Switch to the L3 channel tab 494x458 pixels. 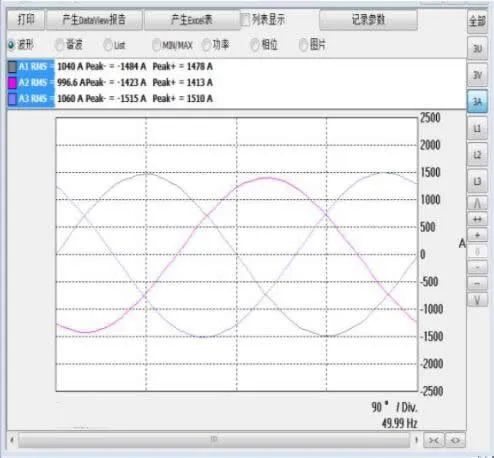pos(477,181)
